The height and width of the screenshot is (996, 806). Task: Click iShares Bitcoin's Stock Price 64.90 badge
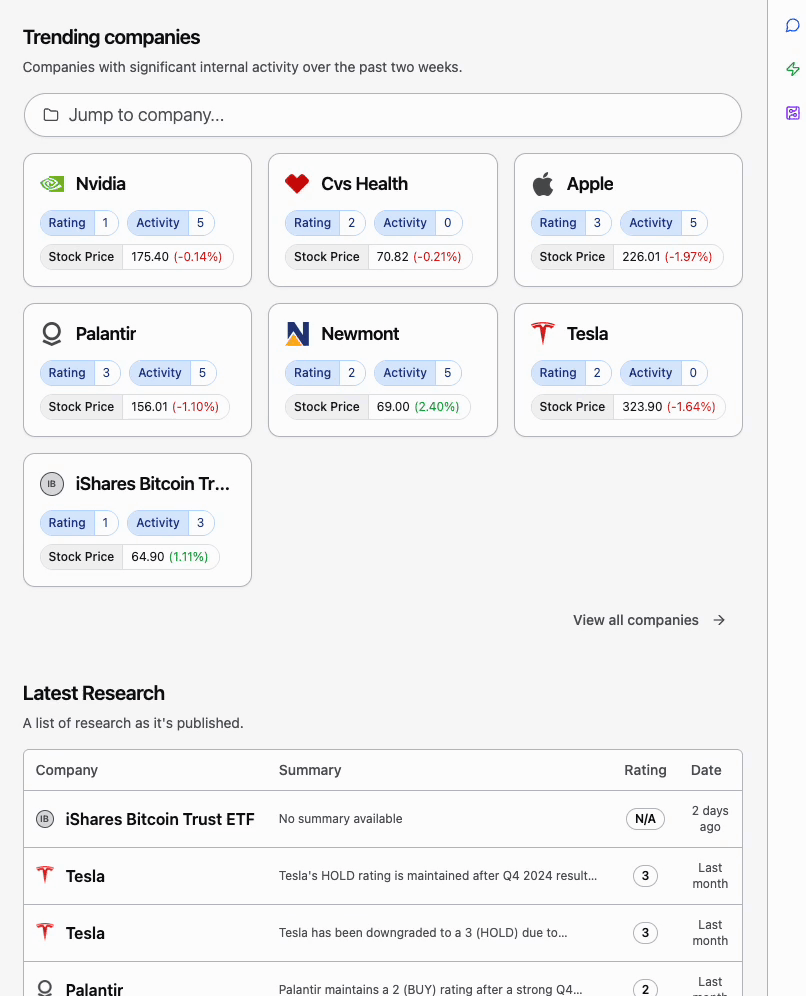[x=130, y=557]
